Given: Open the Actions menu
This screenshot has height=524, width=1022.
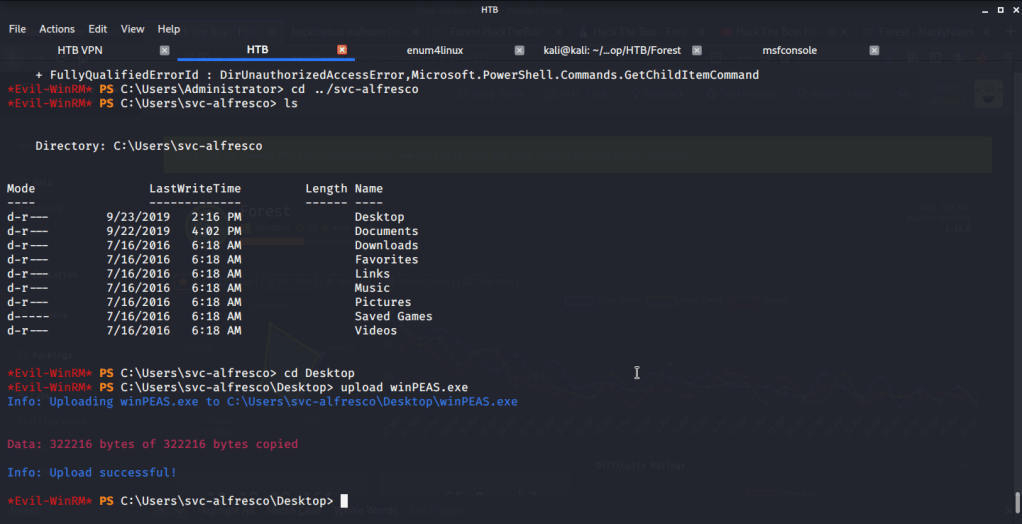Looking at the screenshot, I should [57, 29].
